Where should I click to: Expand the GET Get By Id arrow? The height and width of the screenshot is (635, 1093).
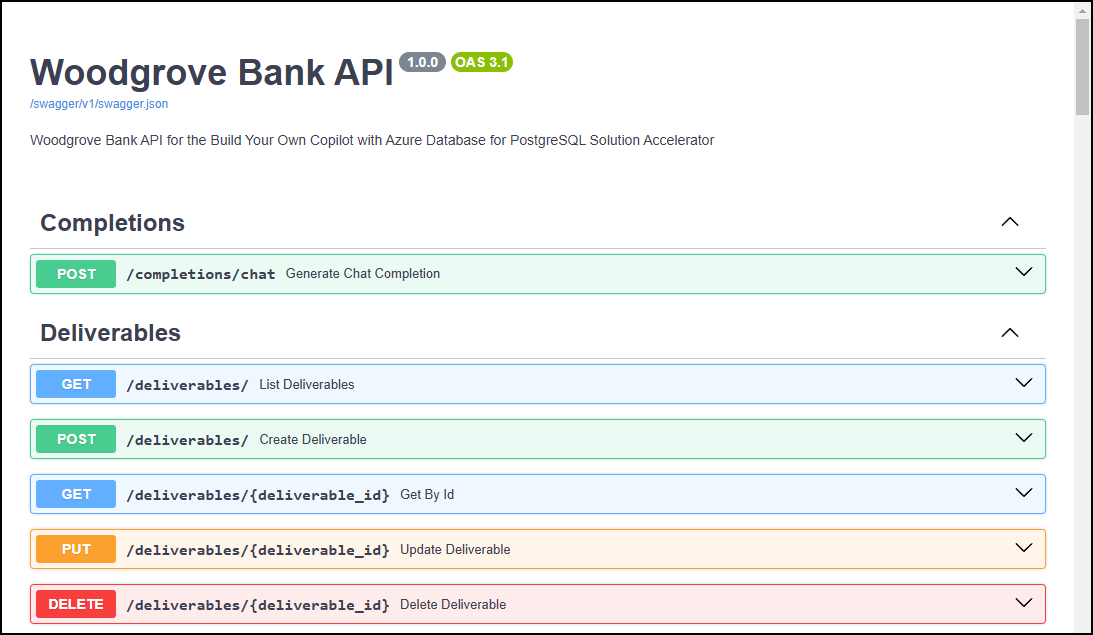click(1023, 493)
